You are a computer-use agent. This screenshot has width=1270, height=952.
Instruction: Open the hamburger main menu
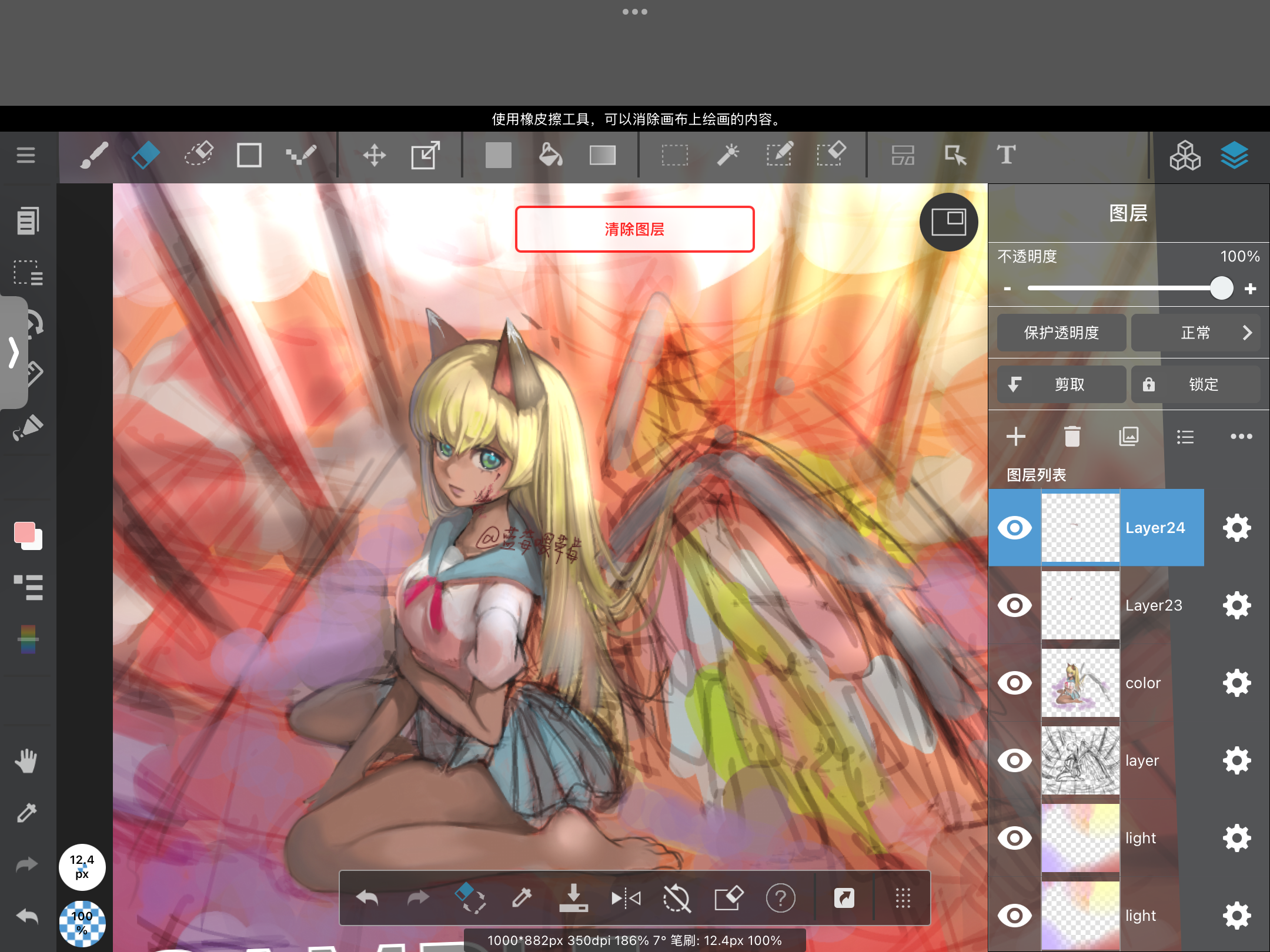pos(26,155)
